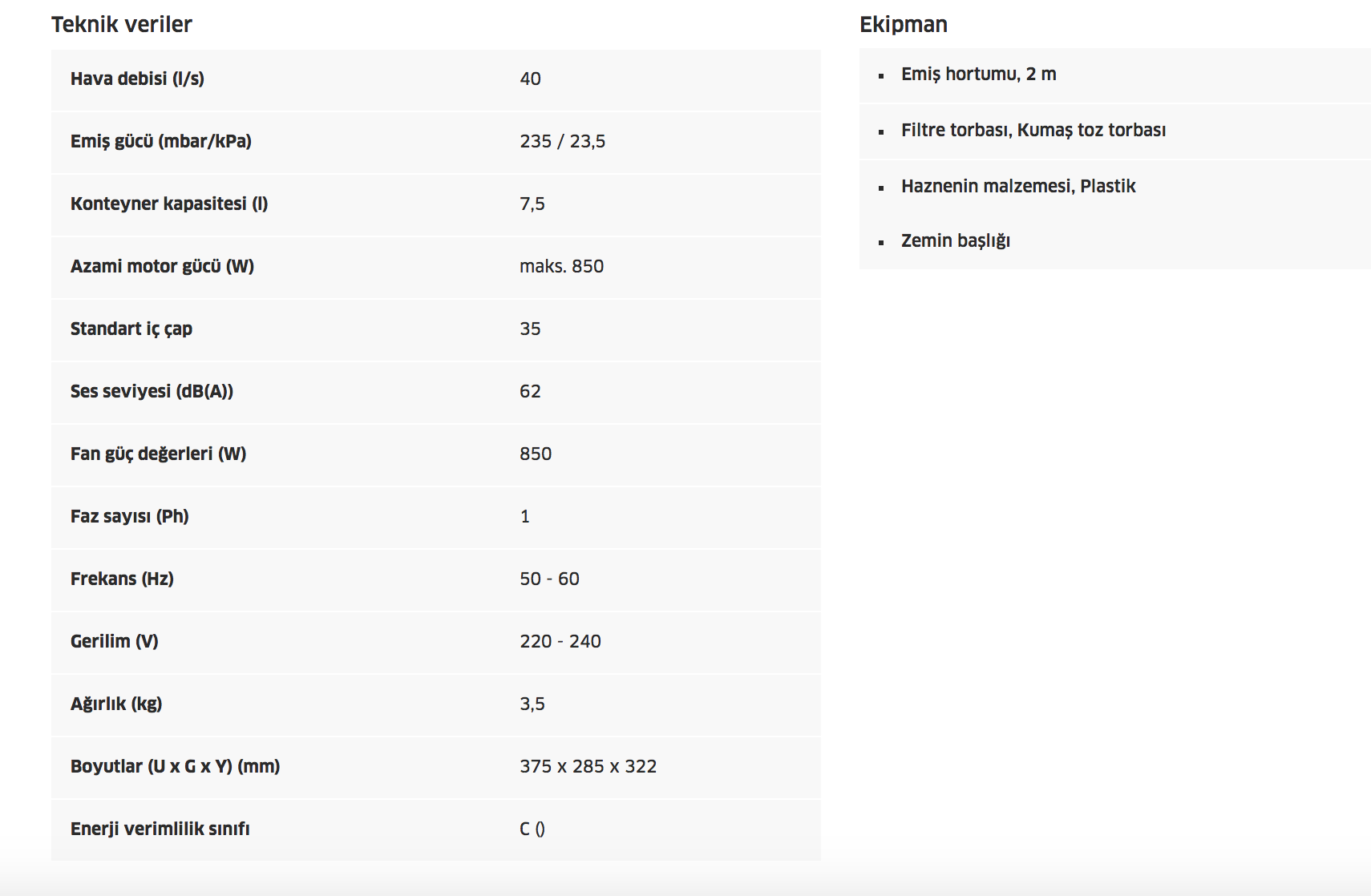The height and width of the screenshot is (896, 1371).
Task: Click the maks. 850 motor power value
Action: (562, 266)
